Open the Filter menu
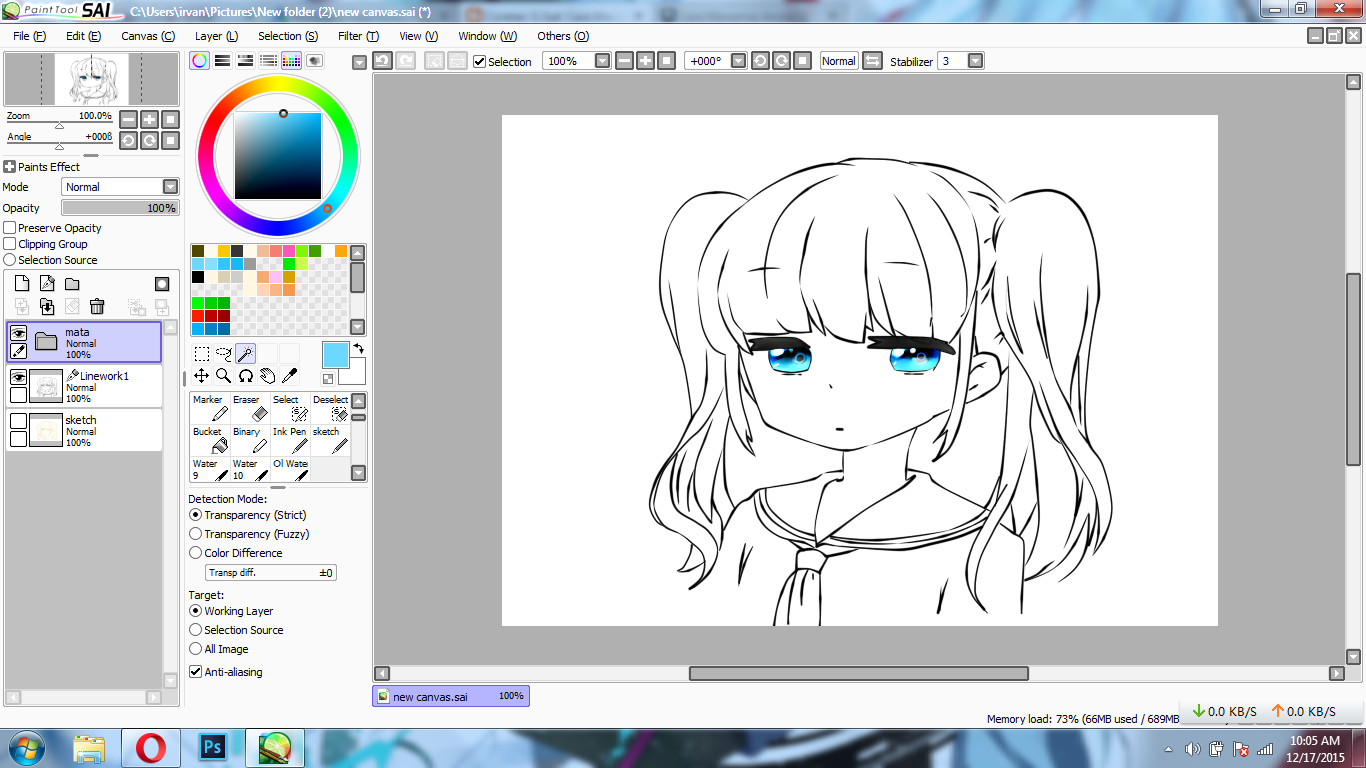The height and width of the screenshot is (768, 1366). 357,36
